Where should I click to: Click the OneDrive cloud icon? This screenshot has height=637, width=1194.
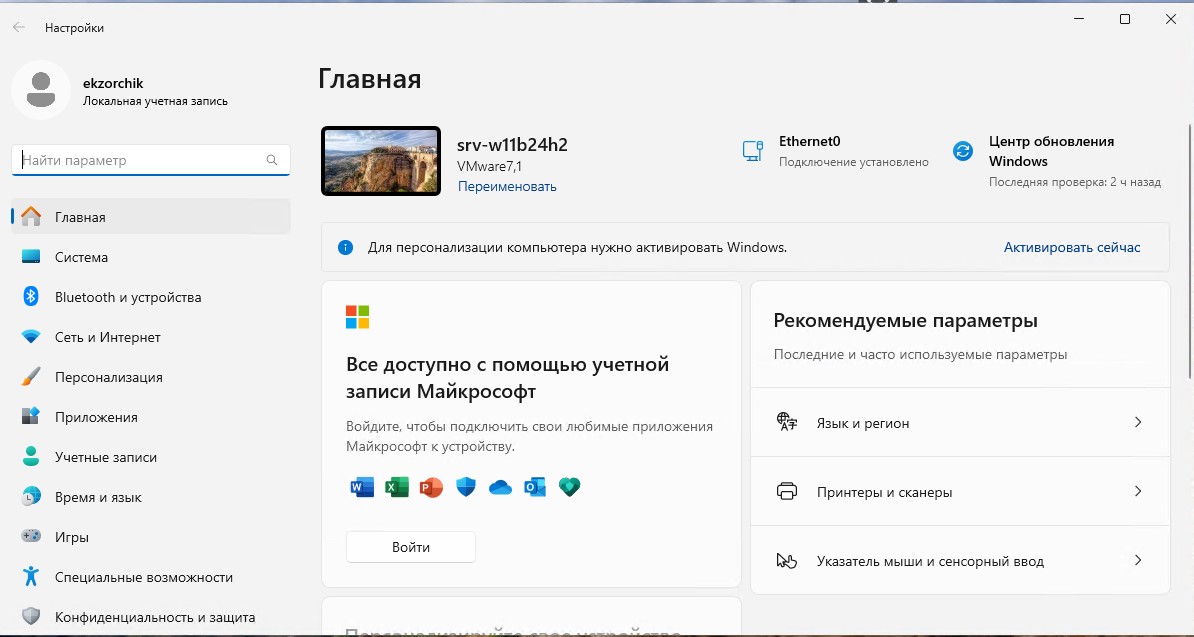[x=500, y=487]
